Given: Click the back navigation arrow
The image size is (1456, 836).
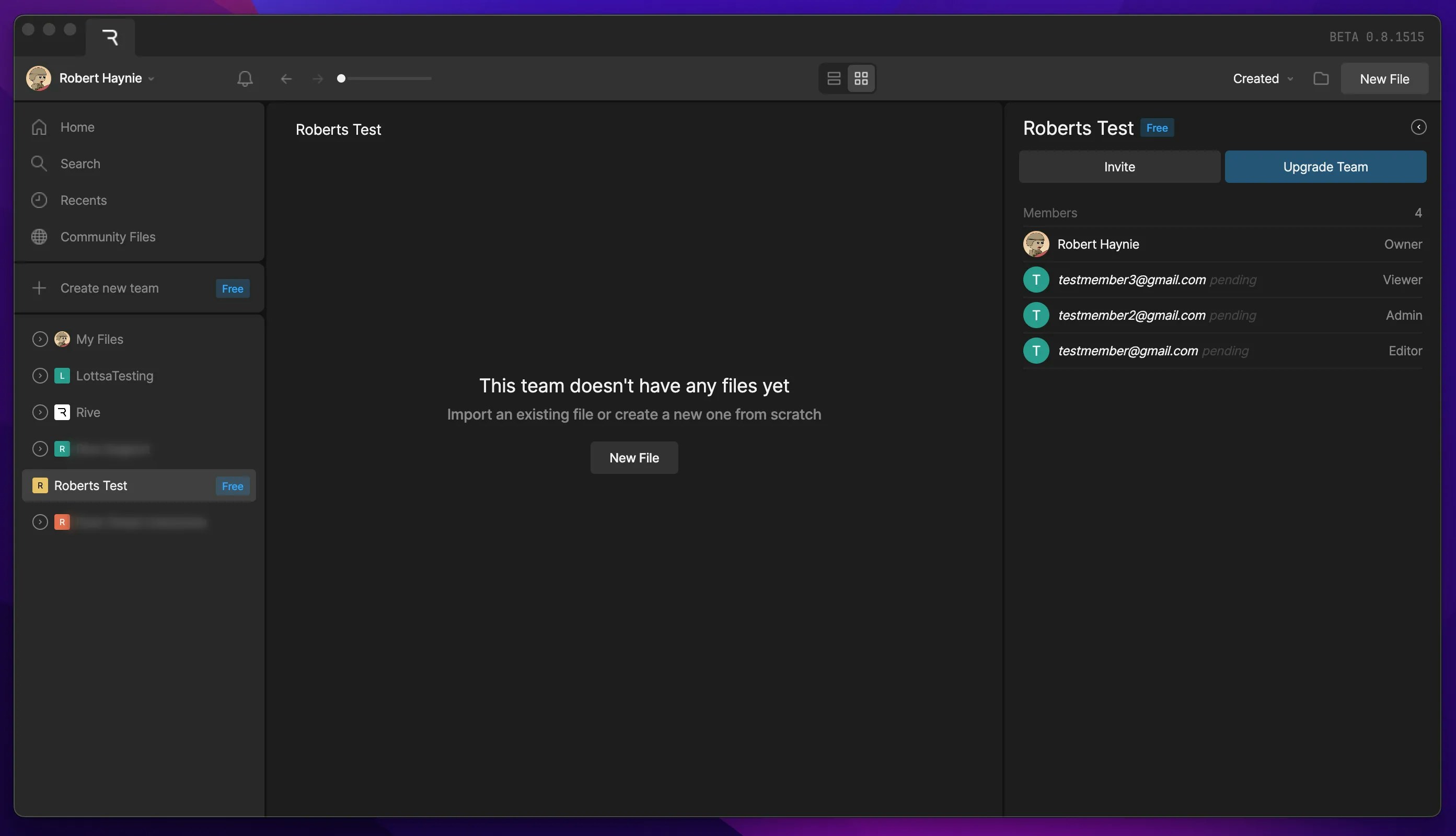Looking at the screenshot, I should tap(286, 79).
